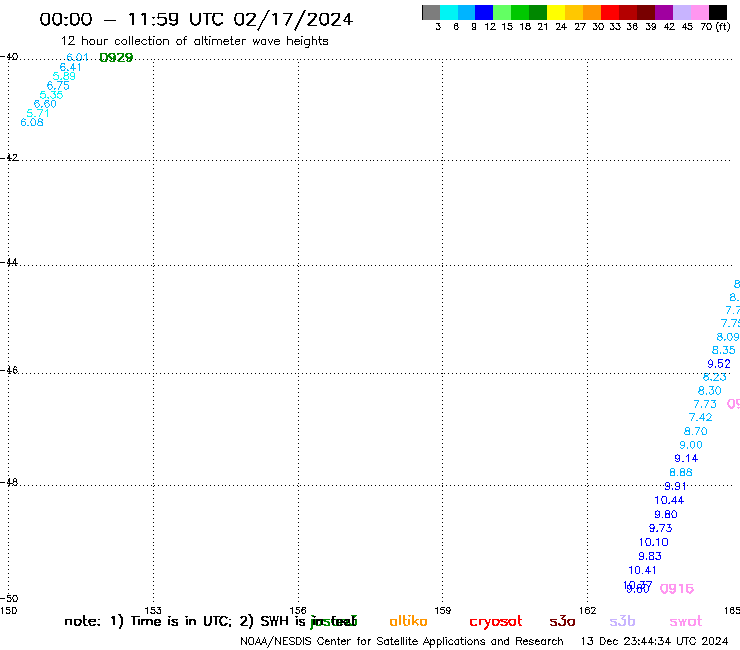Click the orange legend swatch

pos(592,12)
